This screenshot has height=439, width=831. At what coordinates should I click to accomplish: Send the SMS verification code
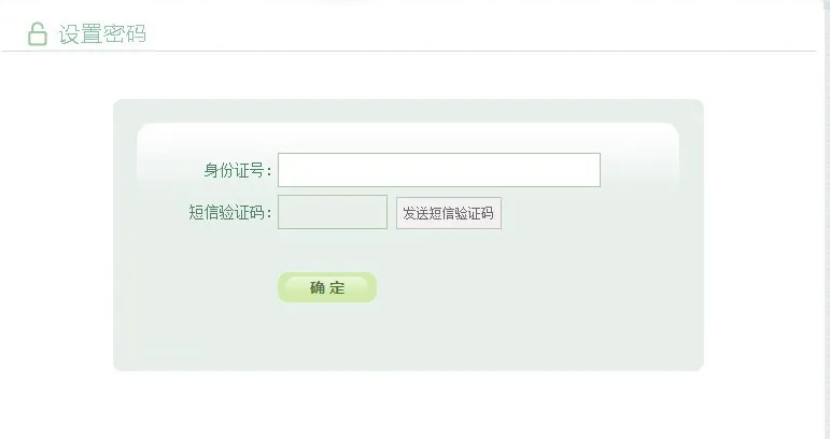(x=448, y=213)
